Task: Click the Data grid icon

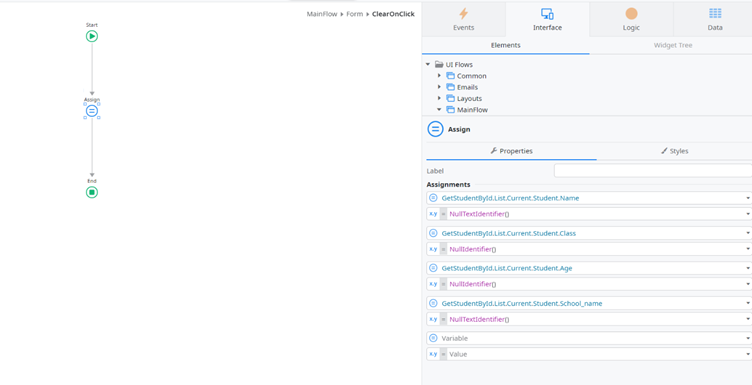Action: click(x=715, y=13)
